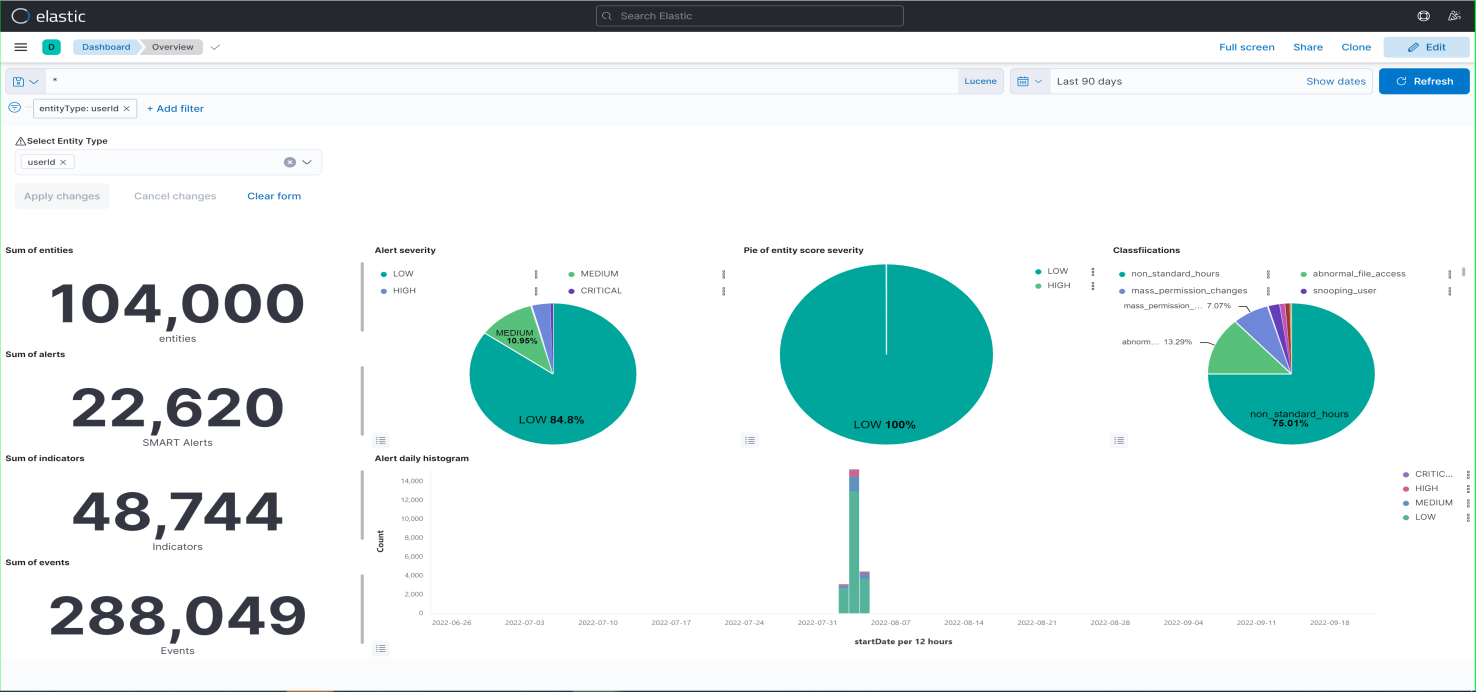The width and height of the screenshot is (1476, 692).
Task: Toggle HIGH in the entity score severity legend
Action: [1057, 285]
